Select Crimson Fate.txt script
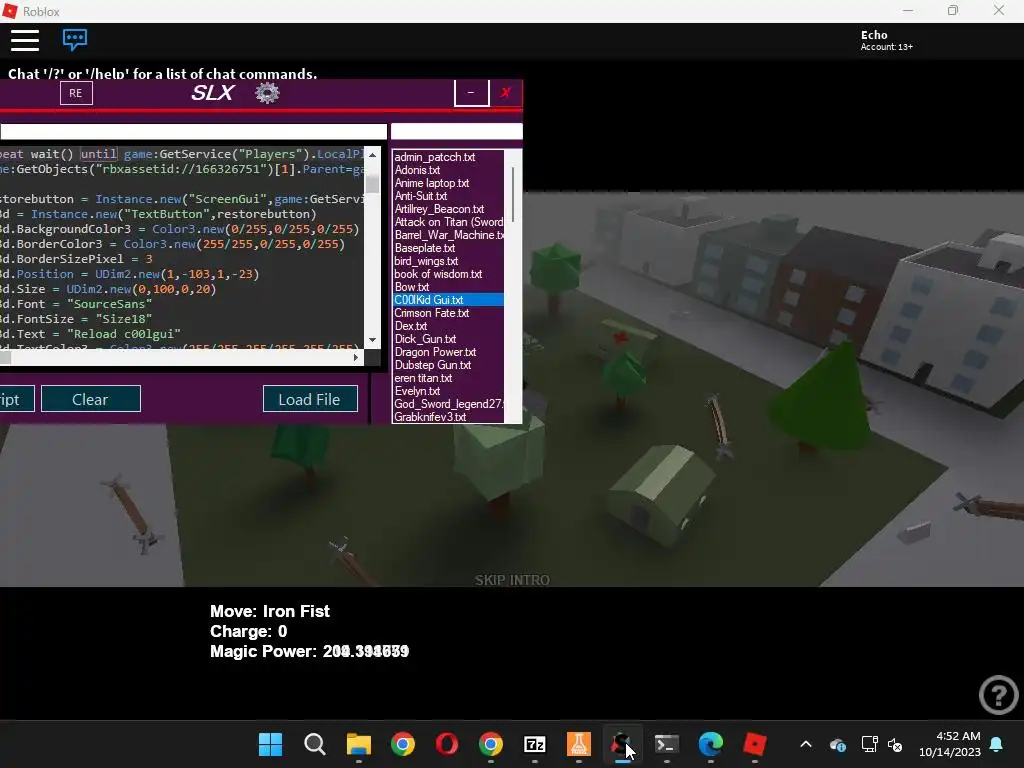Viewport: 1024px width, 768px height. pyautogui.click(x=448, y=313)
